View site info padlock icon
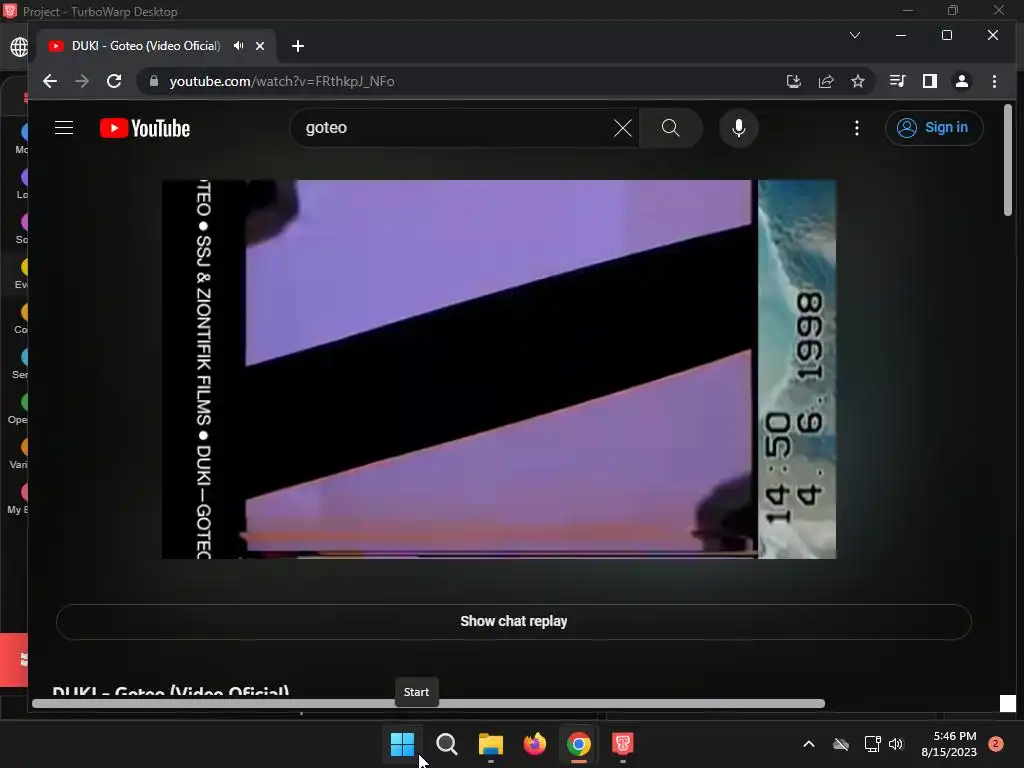Image resolution: width=1024 pixels, height=768 pixels. click(x=154, y=81)
